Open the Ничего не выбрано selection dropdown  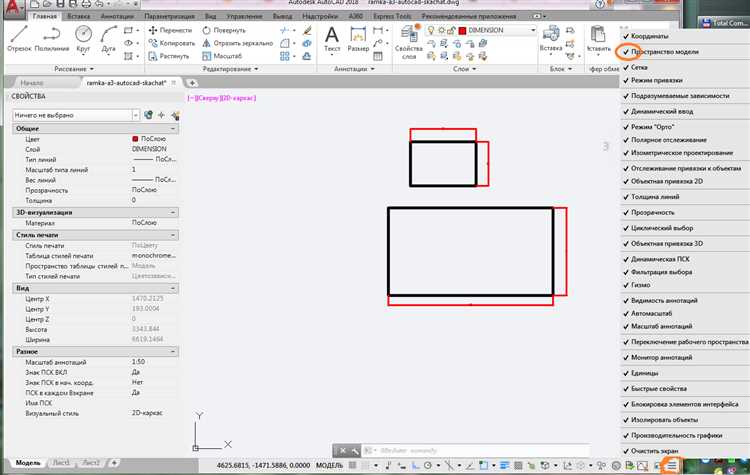click(135, 115)
